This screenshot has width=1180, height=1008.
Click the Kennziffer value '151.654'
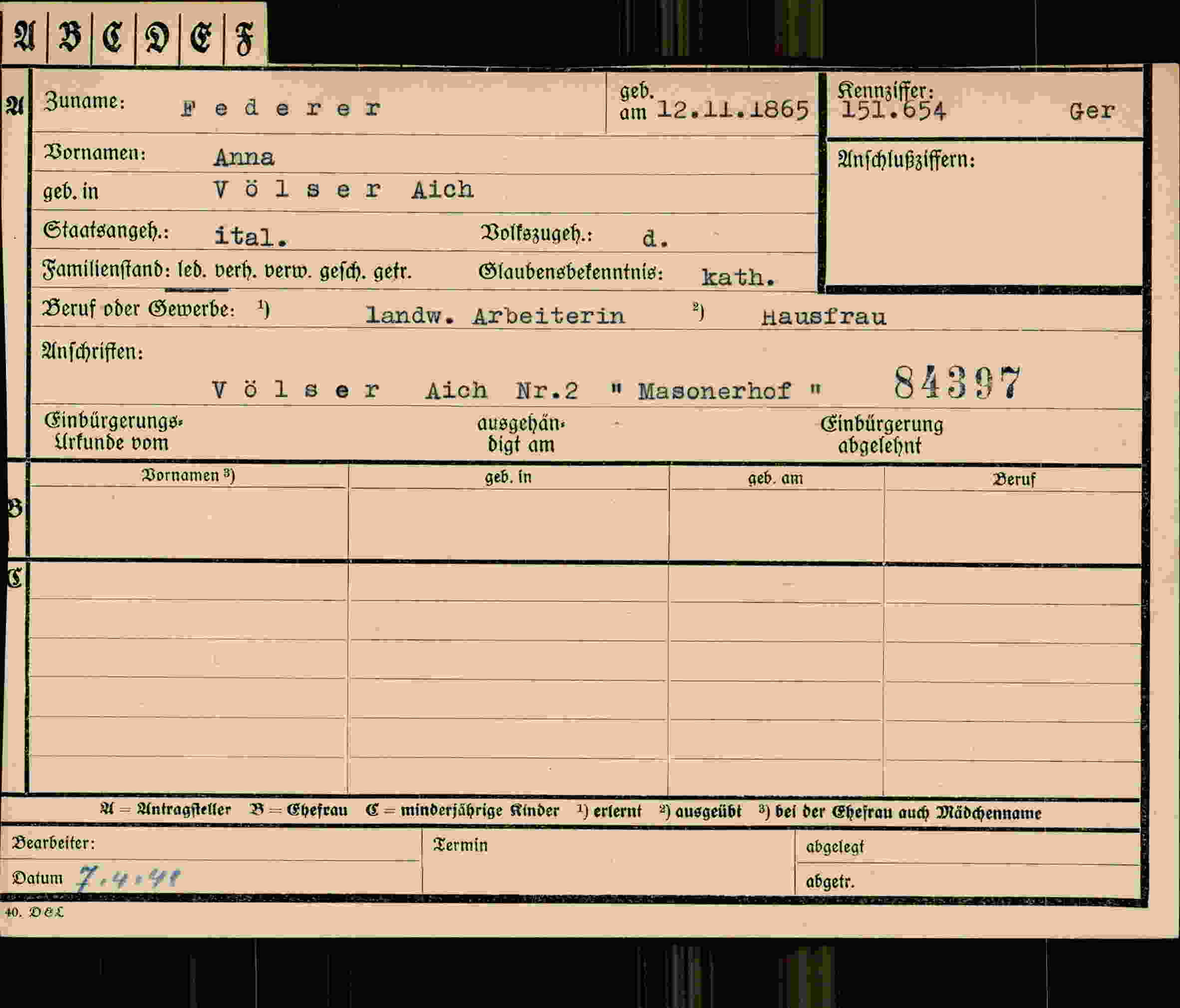[893, 111]
